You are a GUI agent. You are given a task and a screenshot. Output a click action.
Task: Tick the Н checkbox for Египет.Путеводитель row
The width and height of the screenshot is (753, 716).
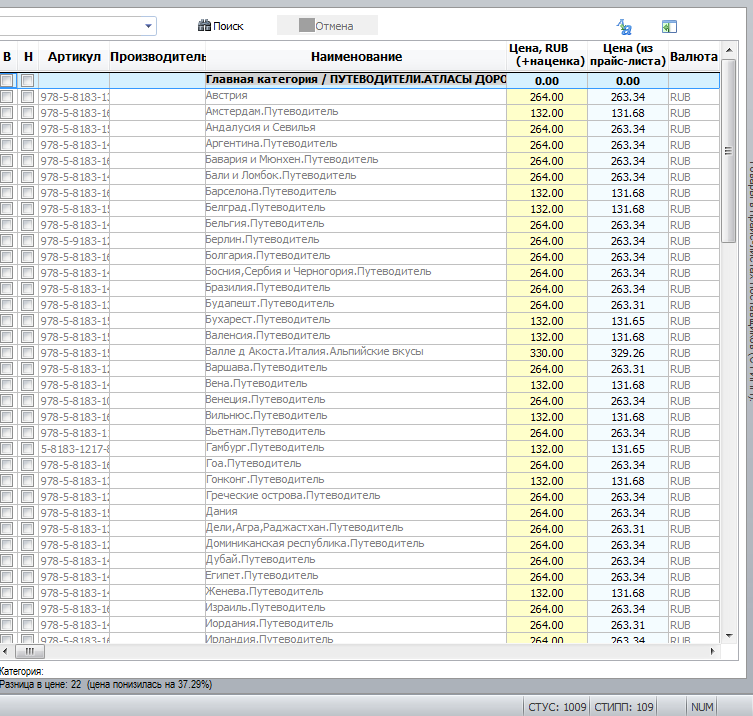click(x=27, y=577)
